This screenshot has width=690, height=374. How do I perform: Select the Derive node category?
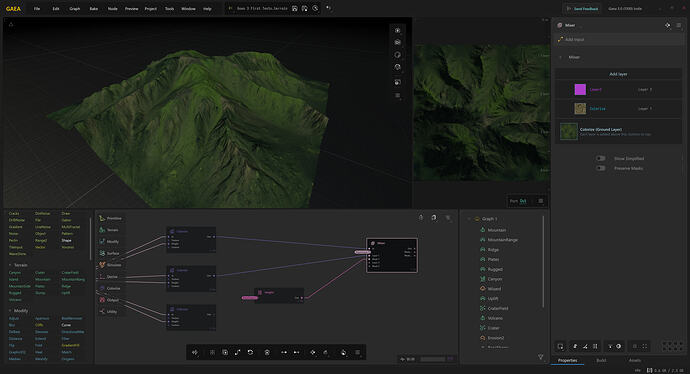(x=108, y=276)
